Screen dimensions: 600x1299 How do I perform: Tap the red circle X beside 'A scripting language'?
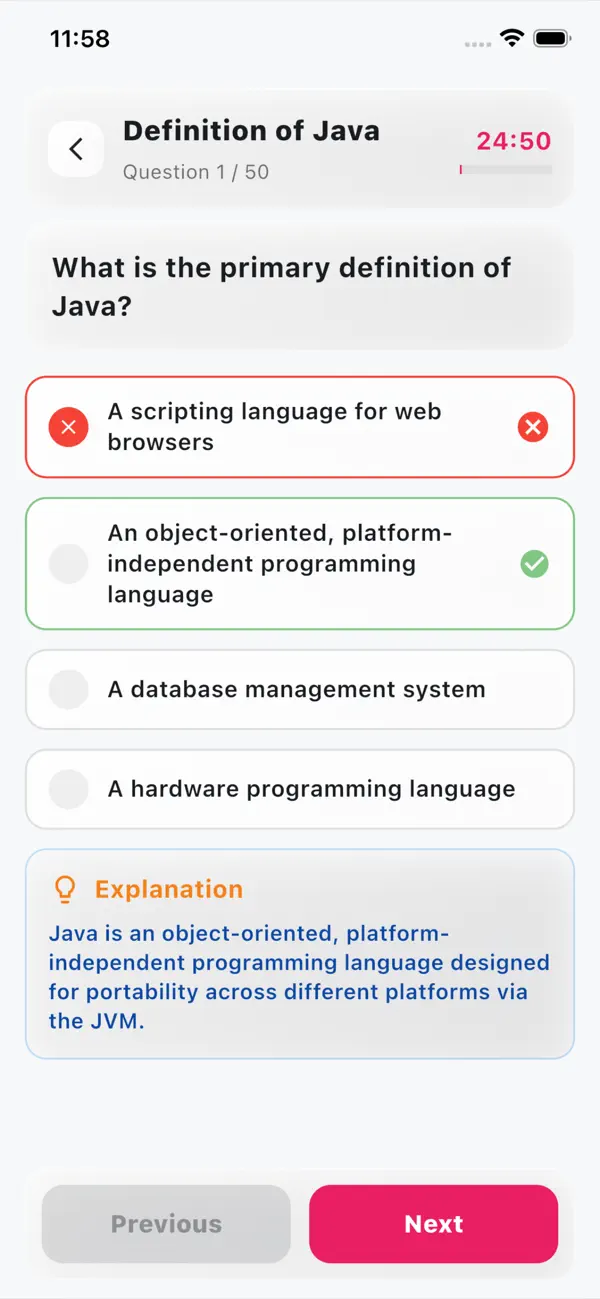pyautogui.click(x=68, y=427)
